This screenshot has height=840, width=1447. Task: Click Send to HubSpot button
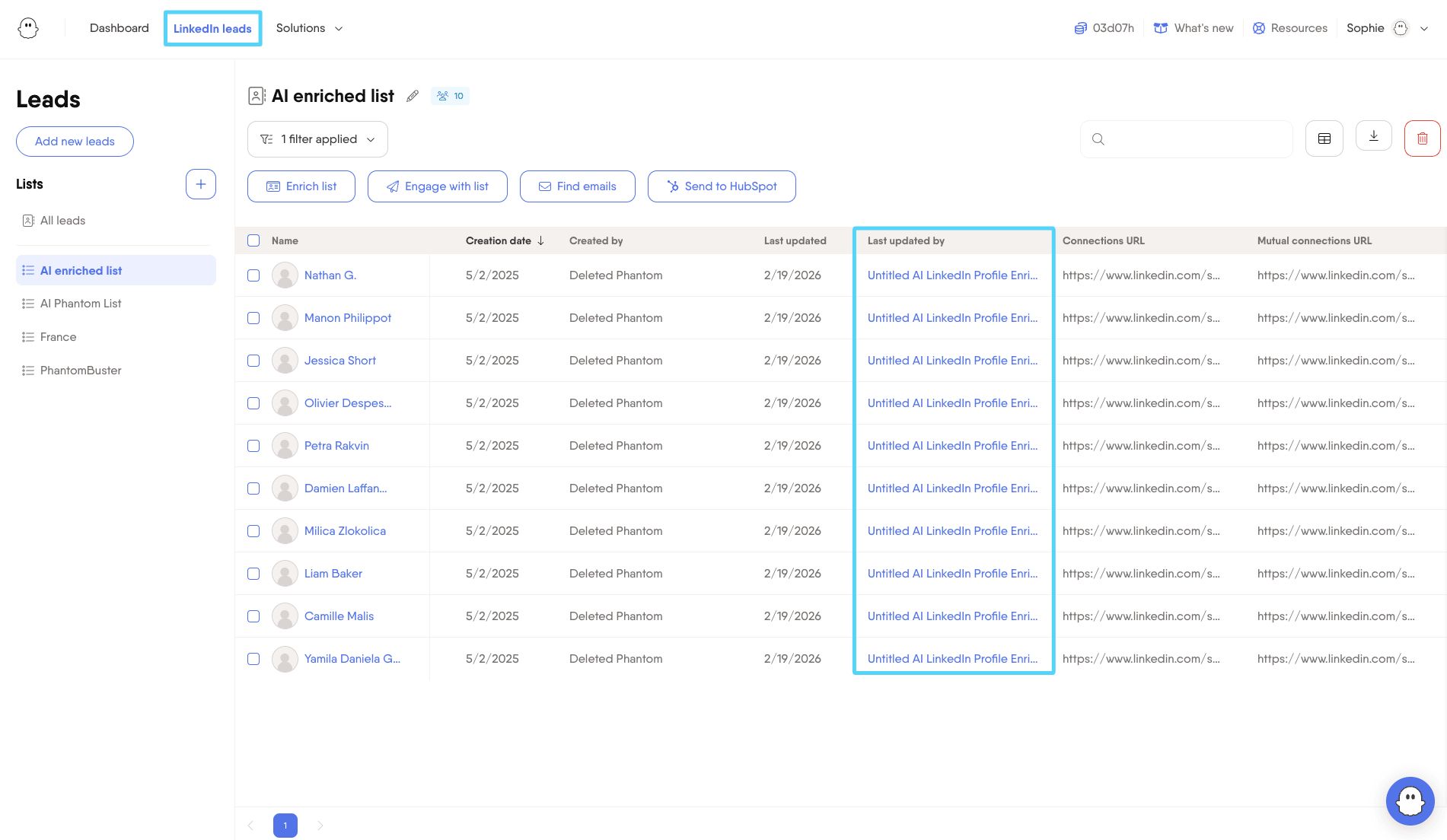click(722, 186)
